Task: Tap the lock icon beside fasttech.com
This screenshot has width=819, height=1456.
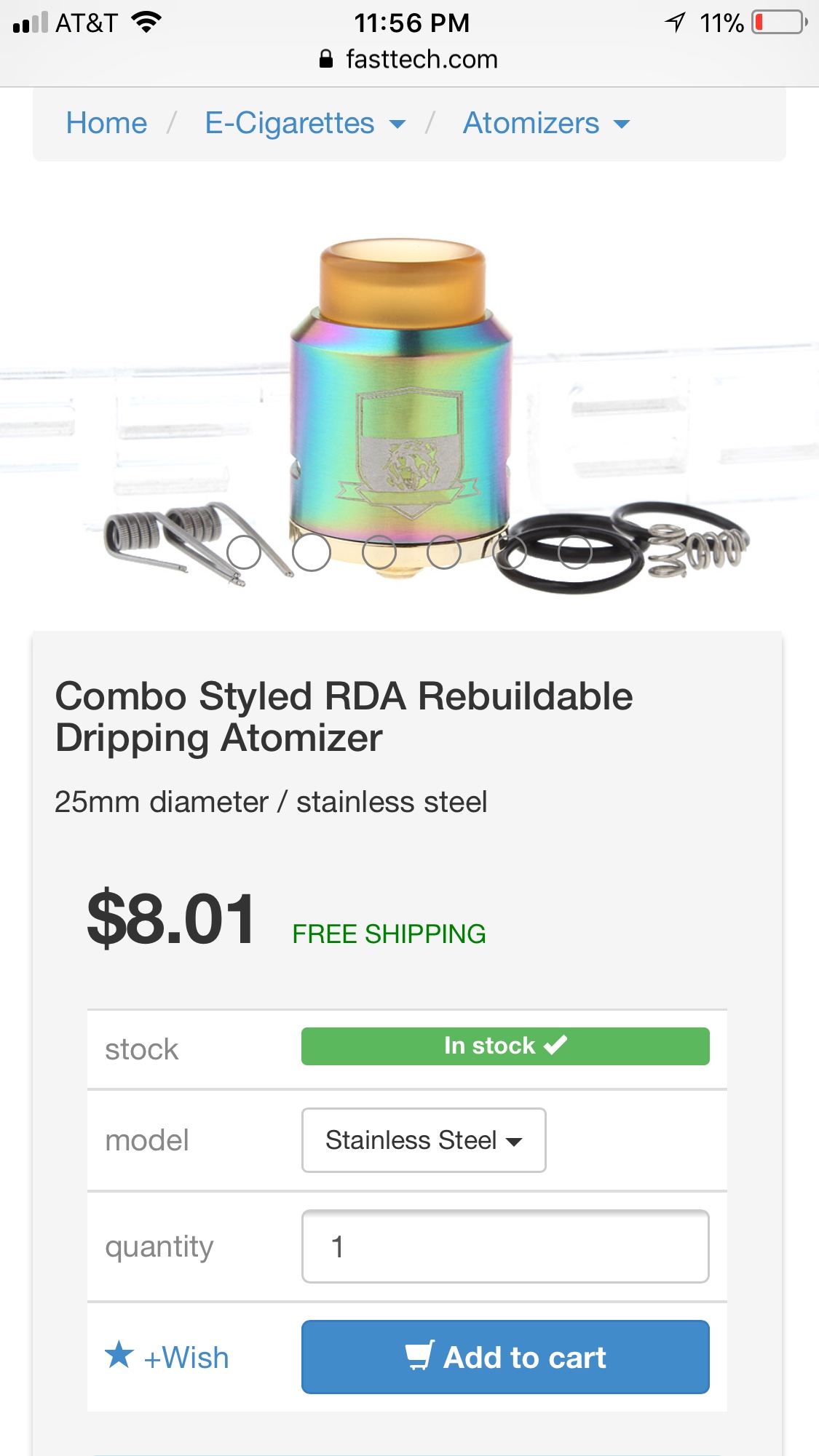Action: 326,59
